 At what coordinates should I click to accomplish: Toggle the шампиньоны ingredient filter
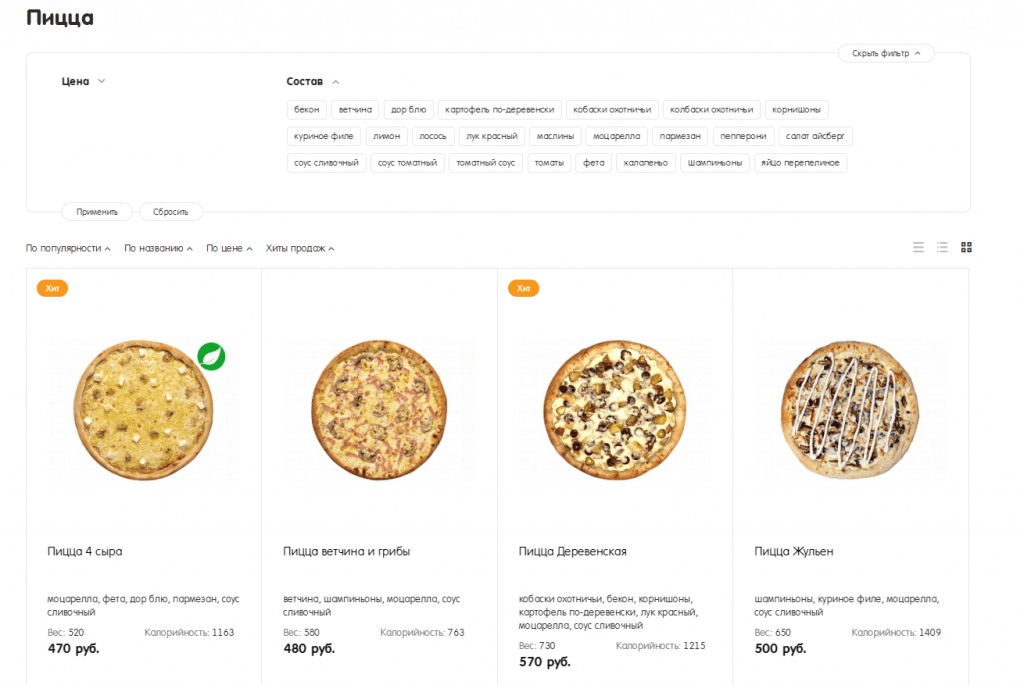[x=714, y=163]
